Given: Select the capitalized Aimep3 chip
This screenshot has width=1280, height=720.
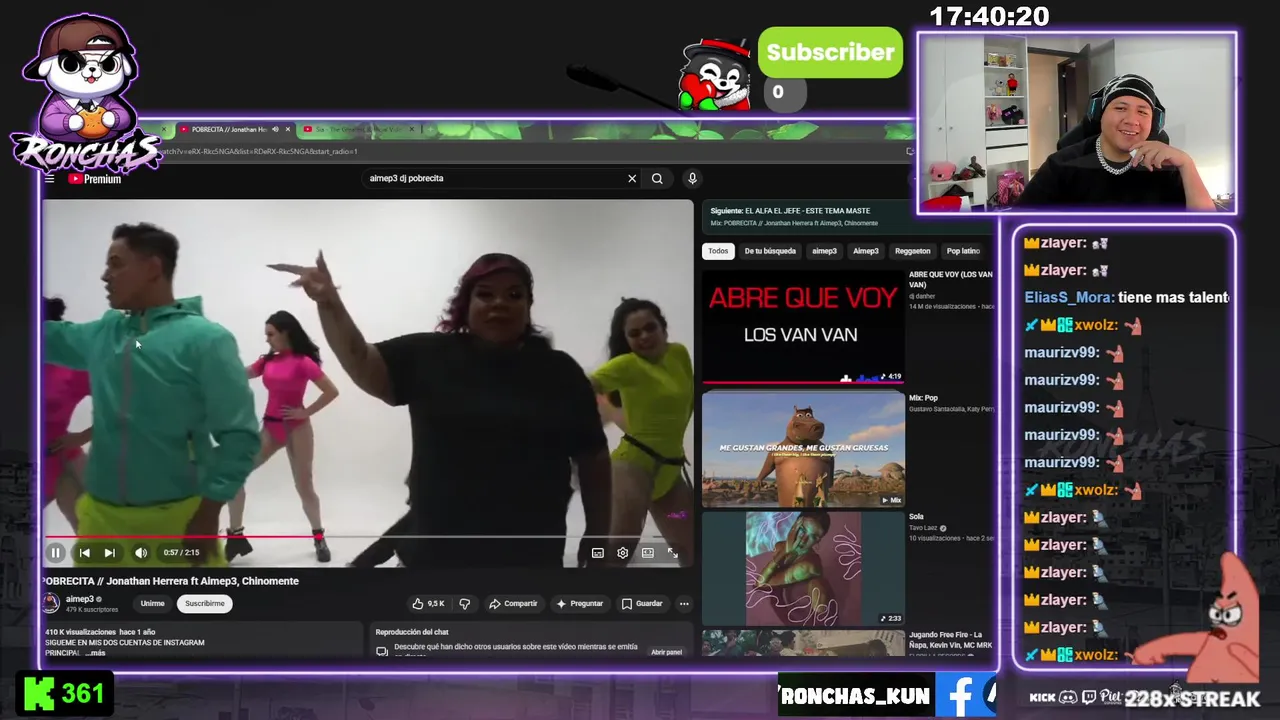Looking at the screenshot, I should click(x=866, y=251).
